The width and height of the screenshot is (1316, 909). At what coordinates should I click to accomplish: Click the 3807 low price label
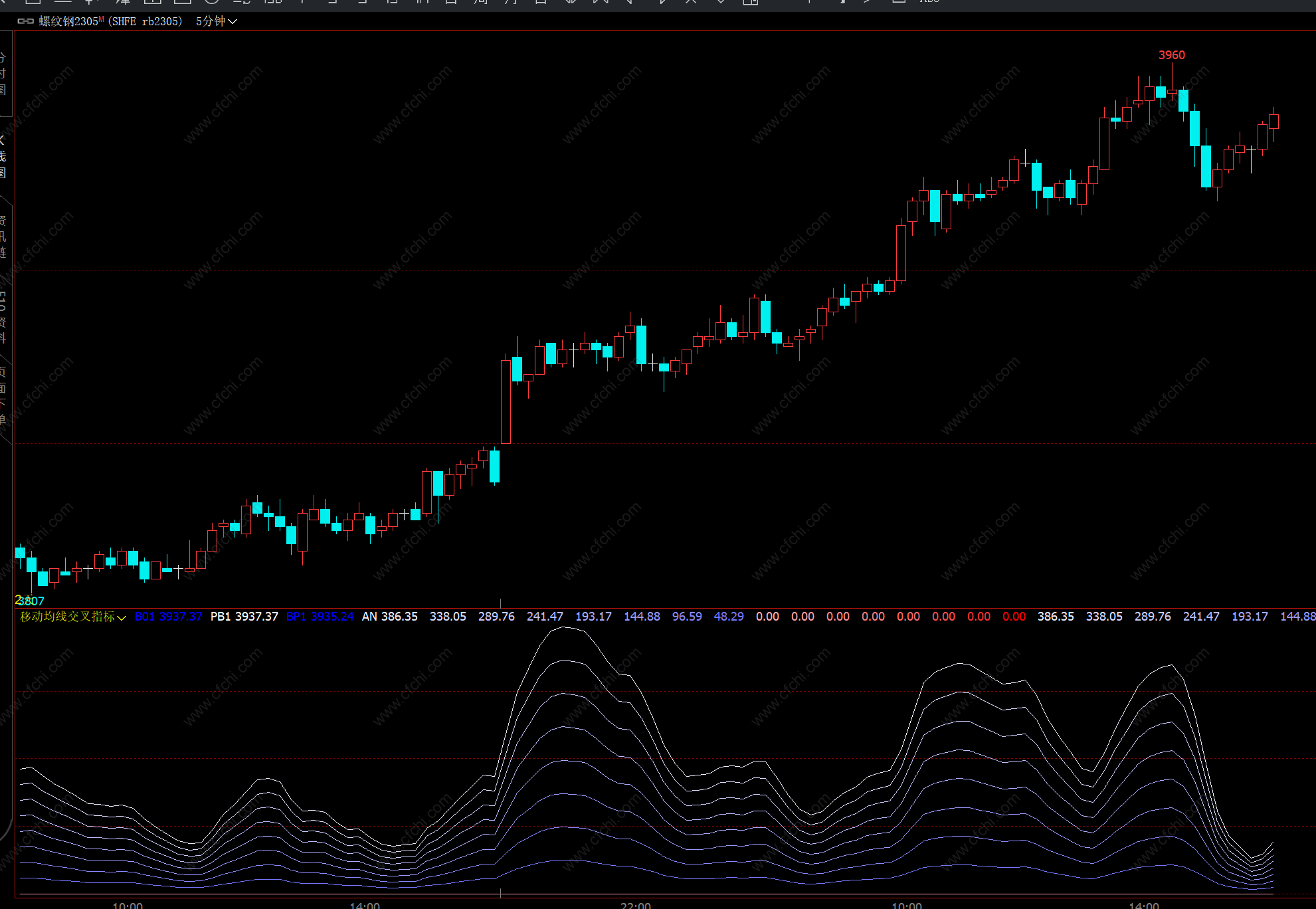31,601
